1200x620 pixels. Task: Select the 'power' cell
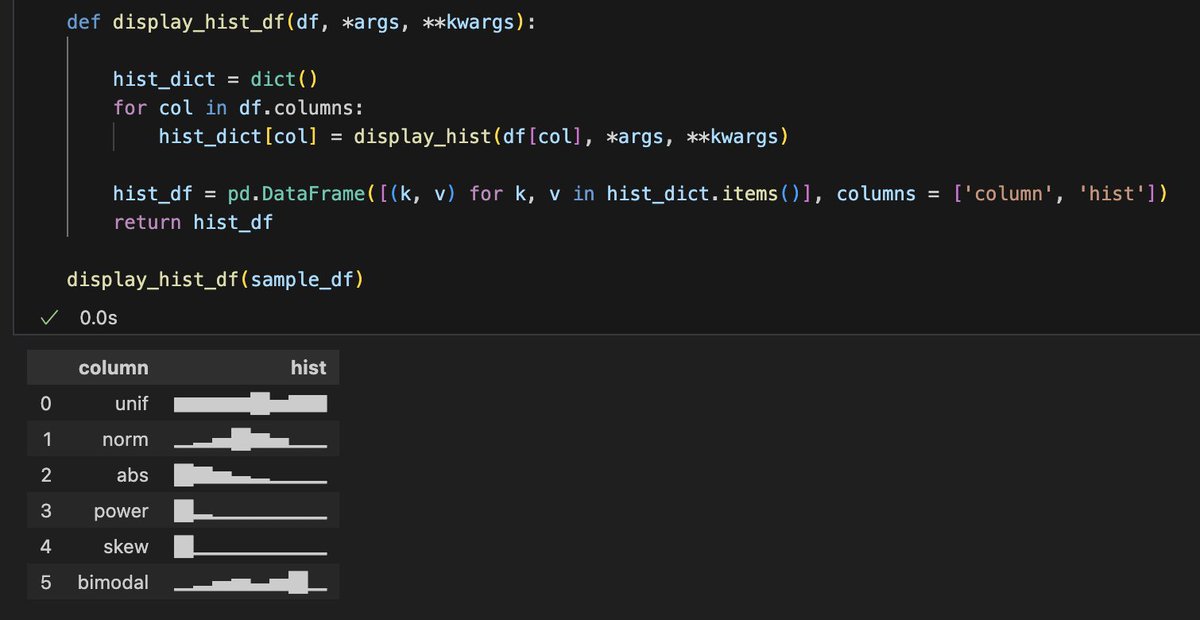click(121, 511)
